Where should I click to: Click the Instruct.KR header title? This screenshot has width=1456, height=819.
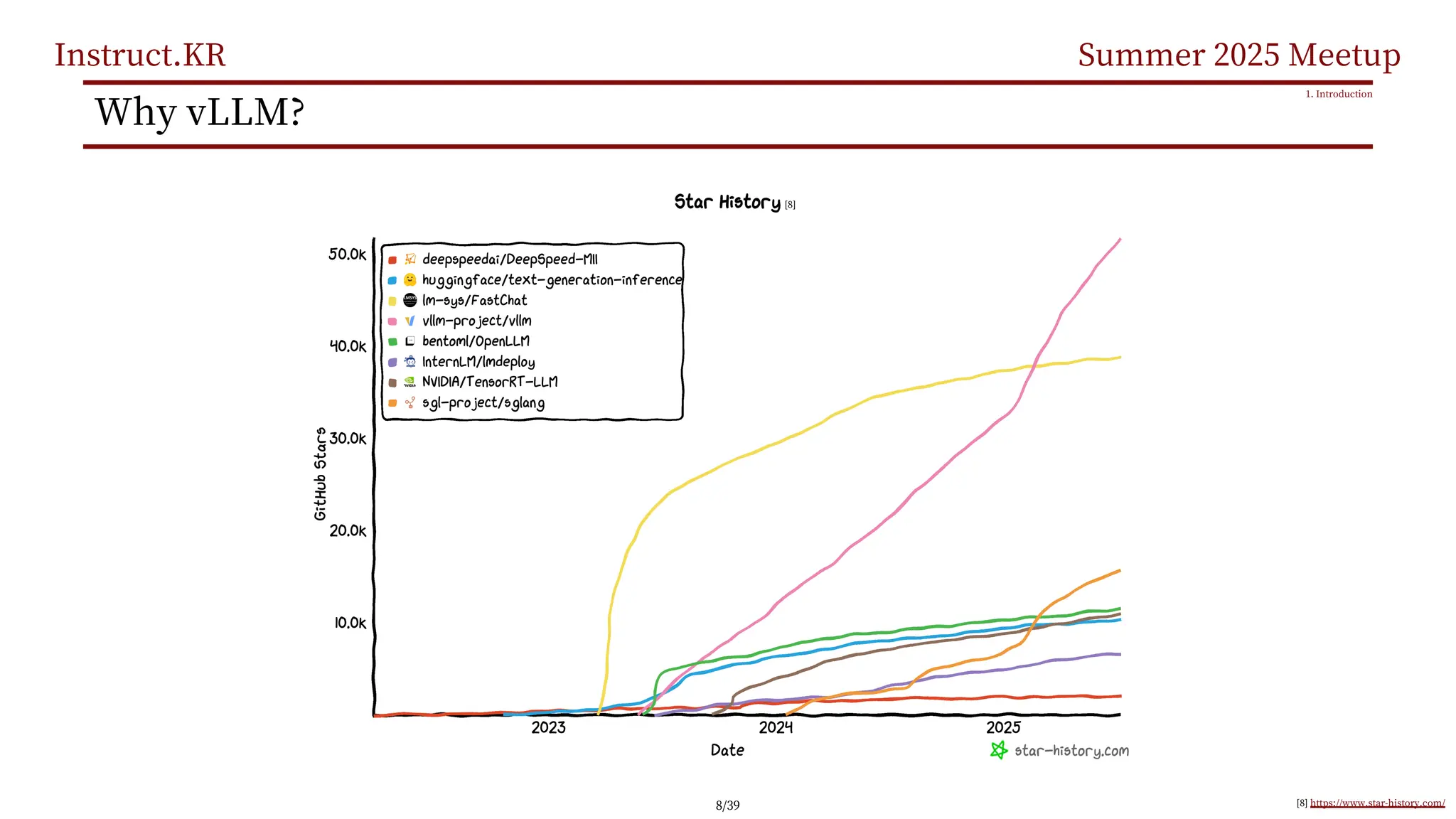pyautogui.click(x=140, y=55)
